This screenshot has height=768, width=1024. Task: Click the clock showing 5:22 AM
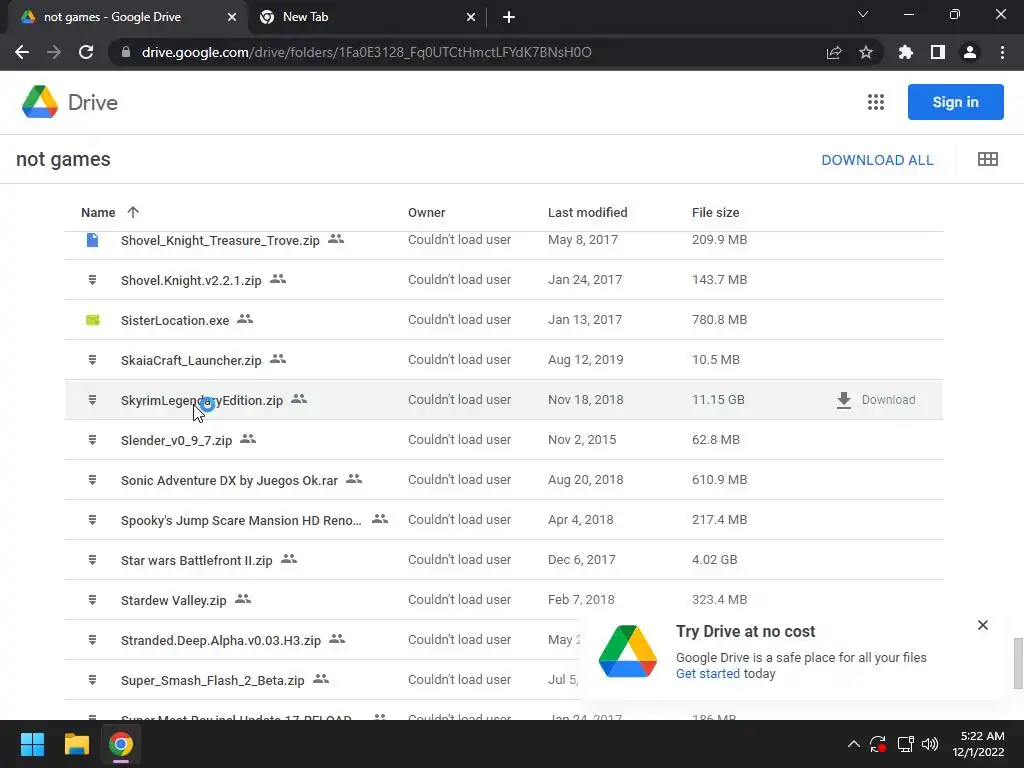pos(982,736)
